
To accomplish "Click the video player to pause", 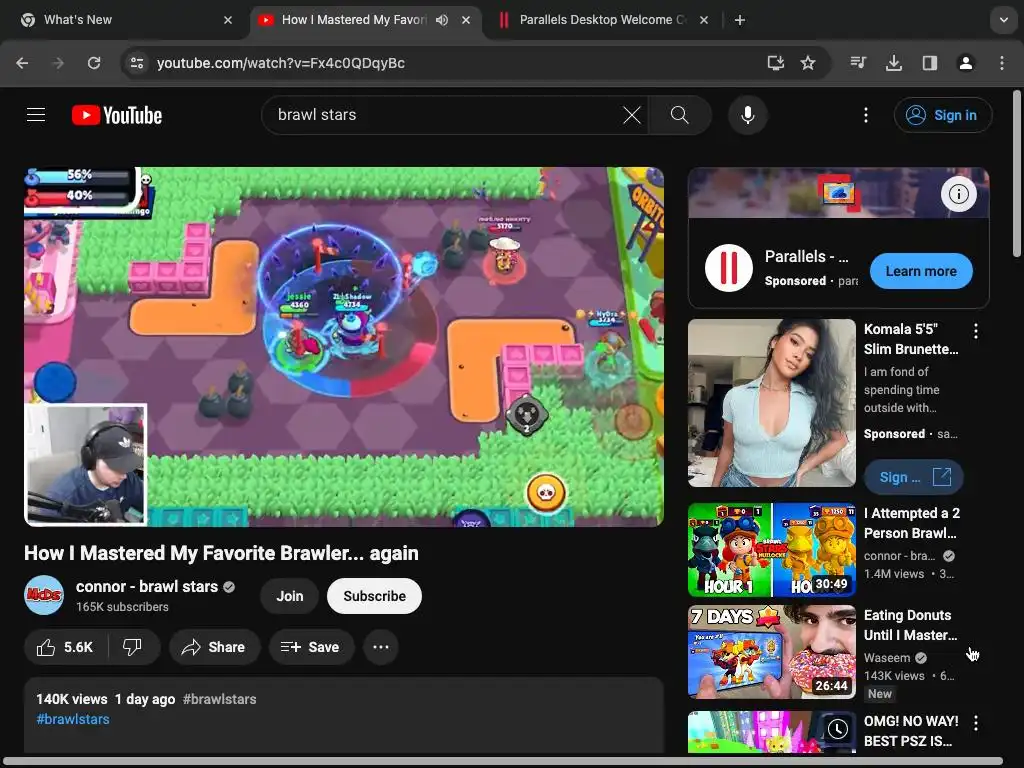I will (x=344, y=347).
